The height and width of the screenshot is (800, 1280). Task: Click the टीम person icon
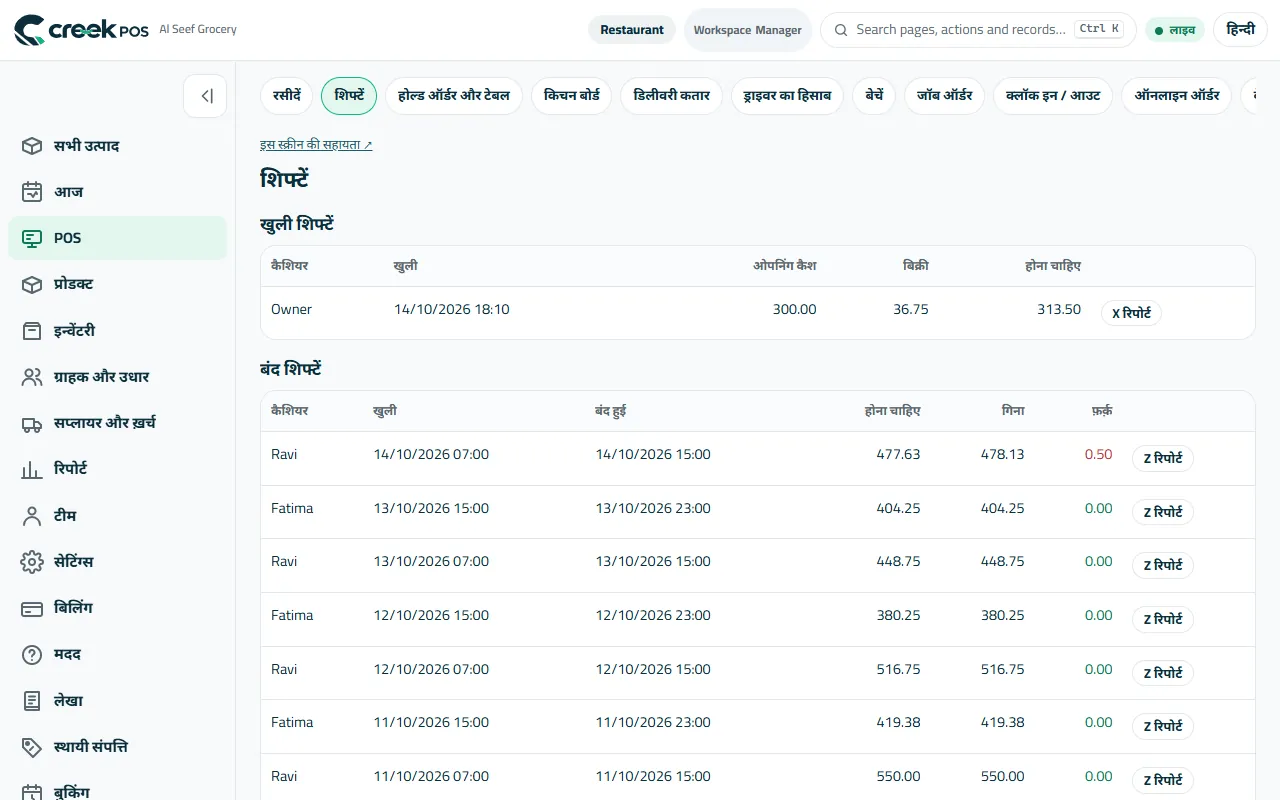click(32, 516)
